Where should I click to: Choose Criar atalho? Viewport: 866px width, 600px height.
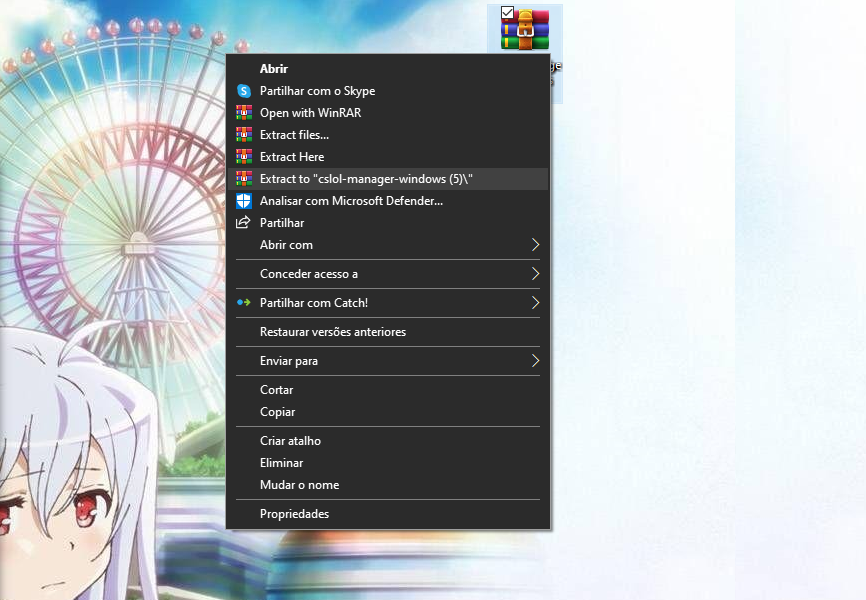click(x=388, y=441)
